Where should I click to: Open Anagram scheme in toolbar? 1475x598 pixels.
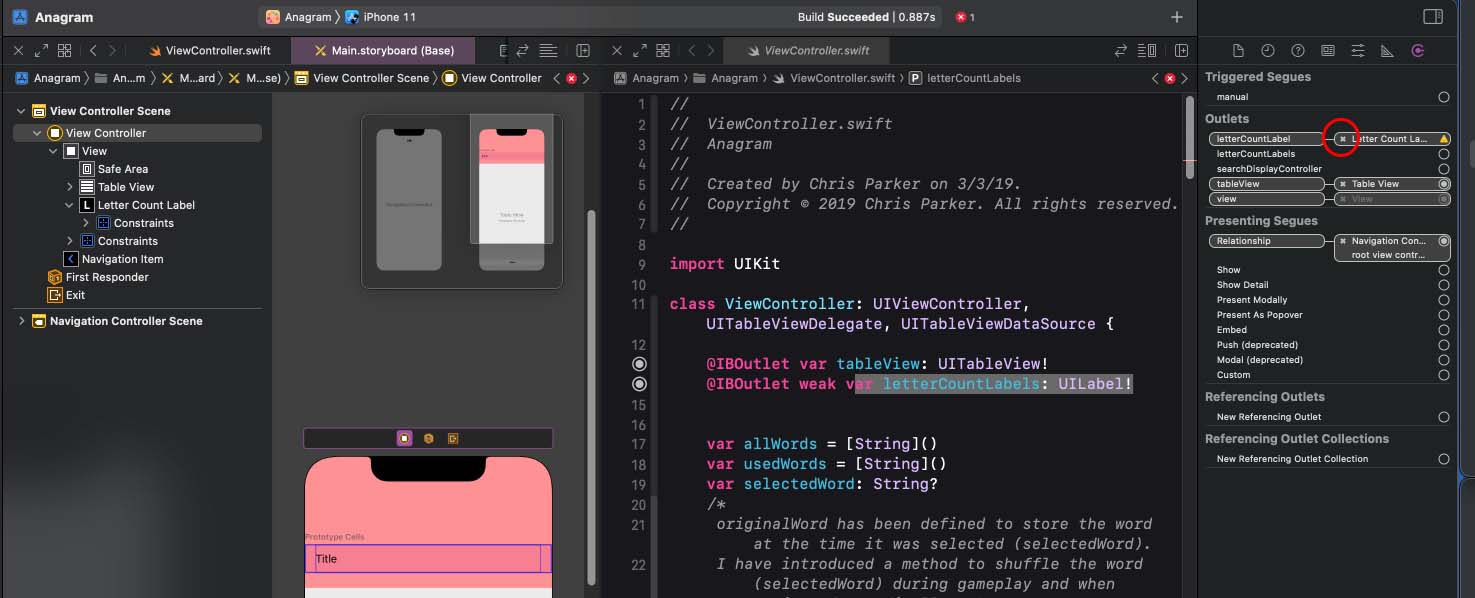pos(299,17)
